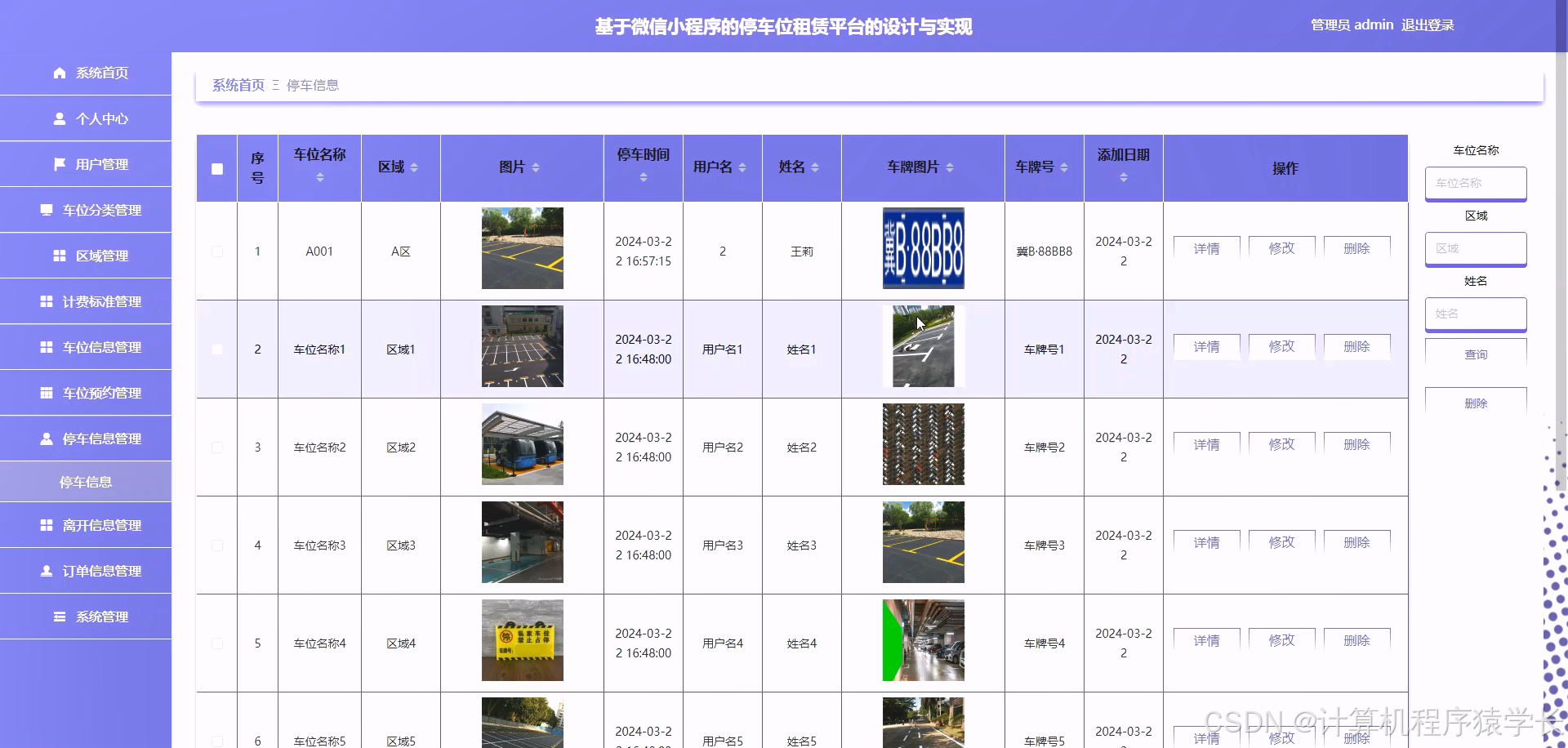Click 修改 button for A001 row

tap(1281, 248)
